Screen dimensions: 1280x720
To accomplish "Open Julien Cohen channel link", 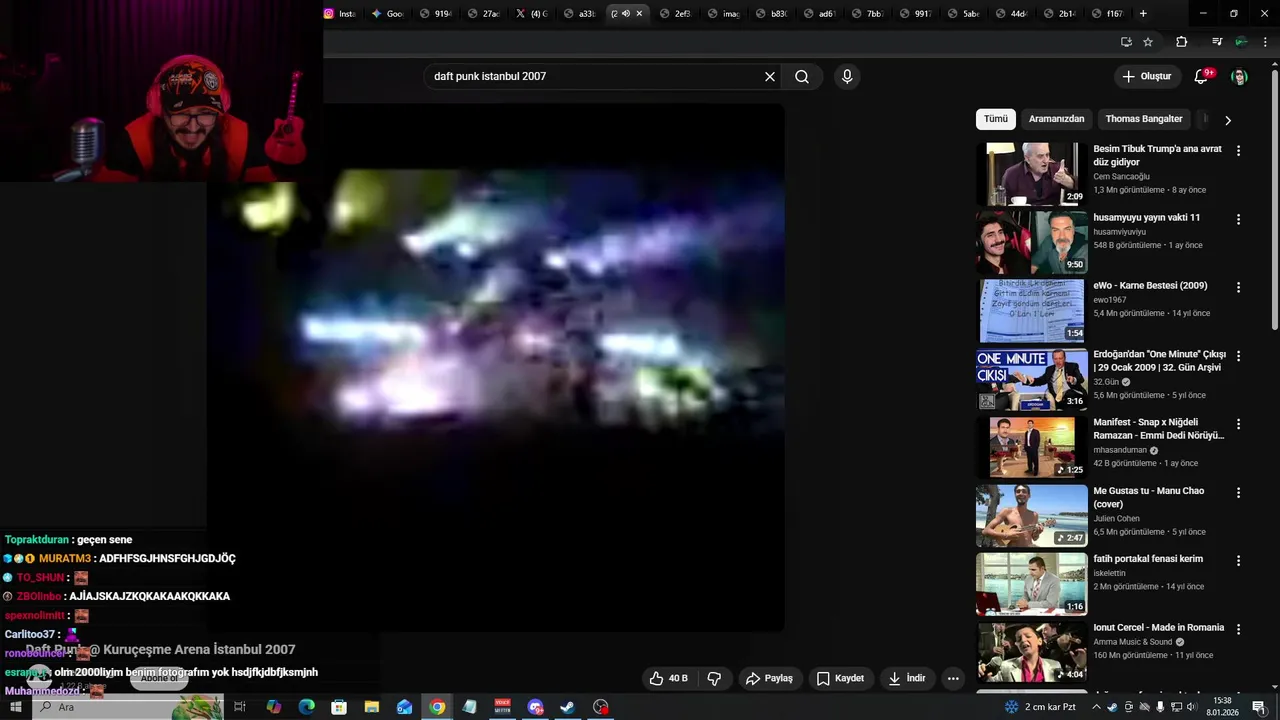I will (x=1116, y=519).
